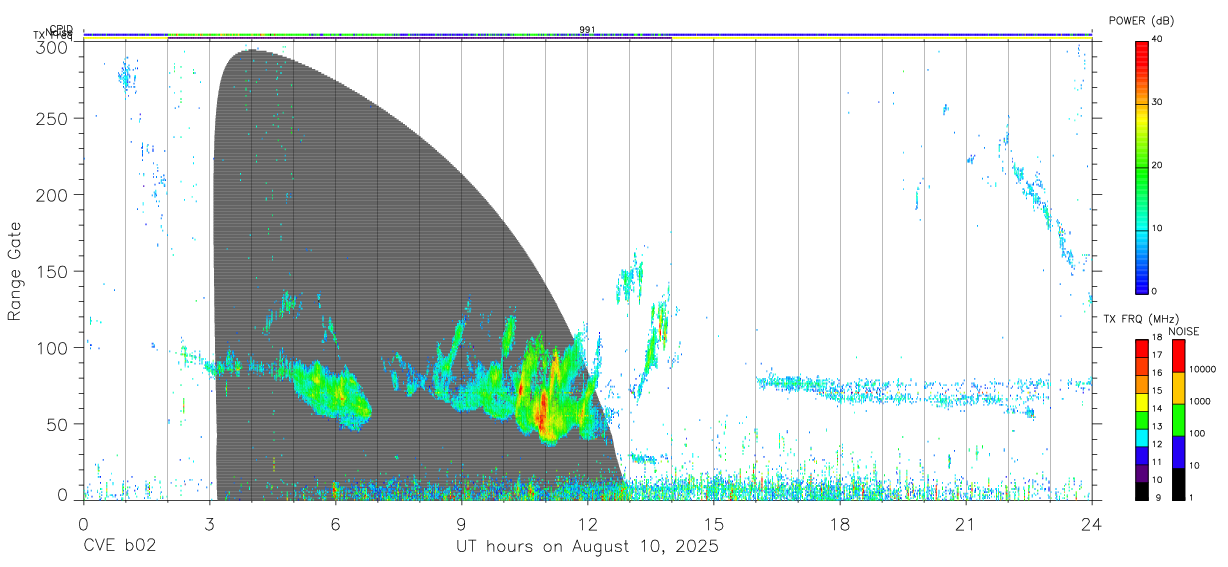Click the 'Range Gate' vertical axis title
1228x567 pixels.
[15, 272]
